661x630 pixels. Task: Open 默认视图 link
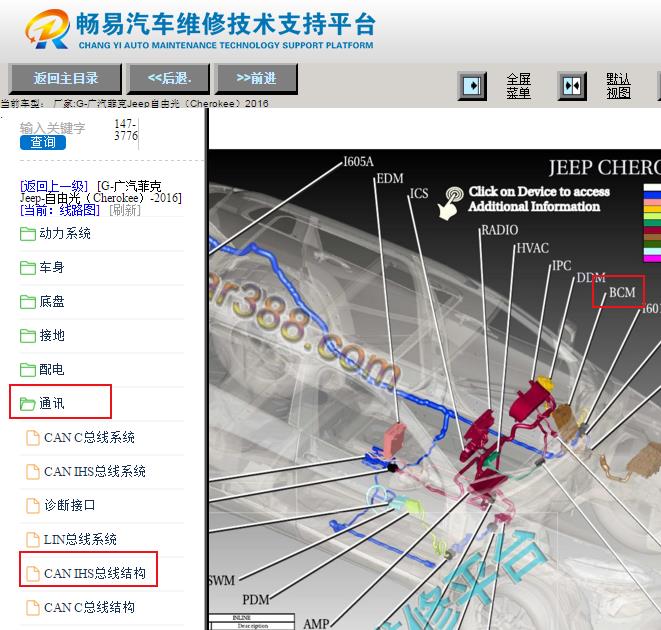click(x=618, y=86)
